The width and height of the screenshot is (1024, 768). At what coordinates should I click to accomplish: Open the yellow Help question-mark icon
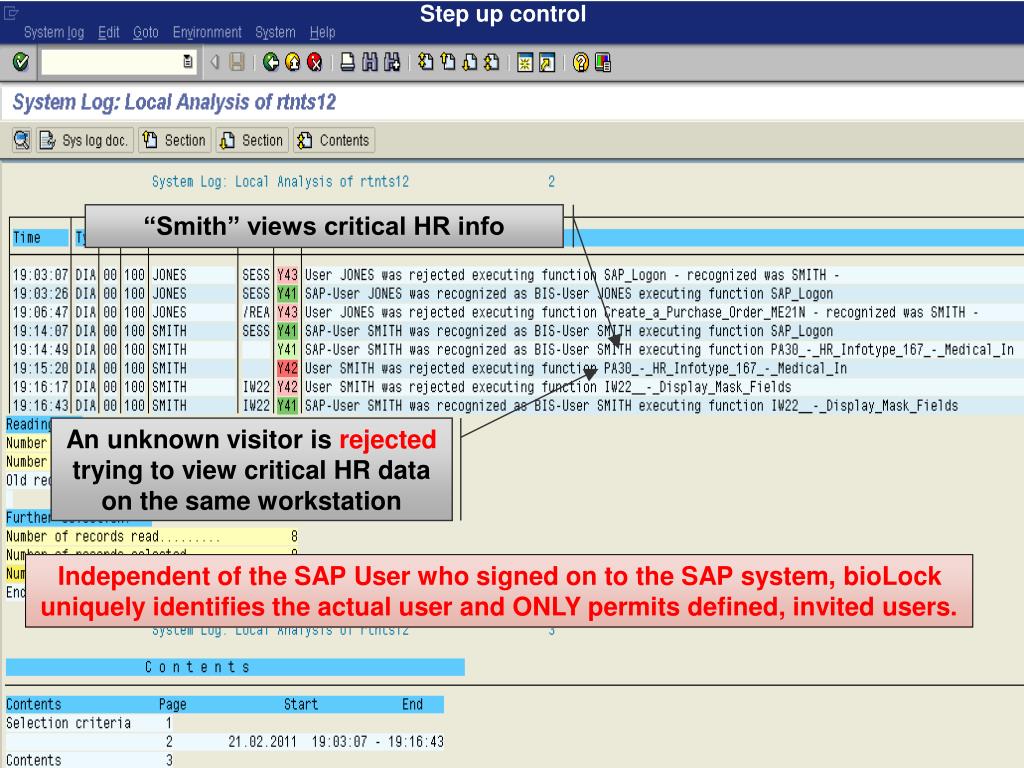581,62
